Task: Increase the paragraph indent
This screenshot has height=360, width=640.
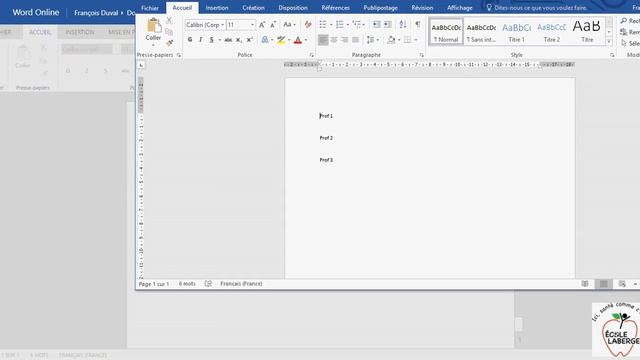Action: tap(388, 25)
